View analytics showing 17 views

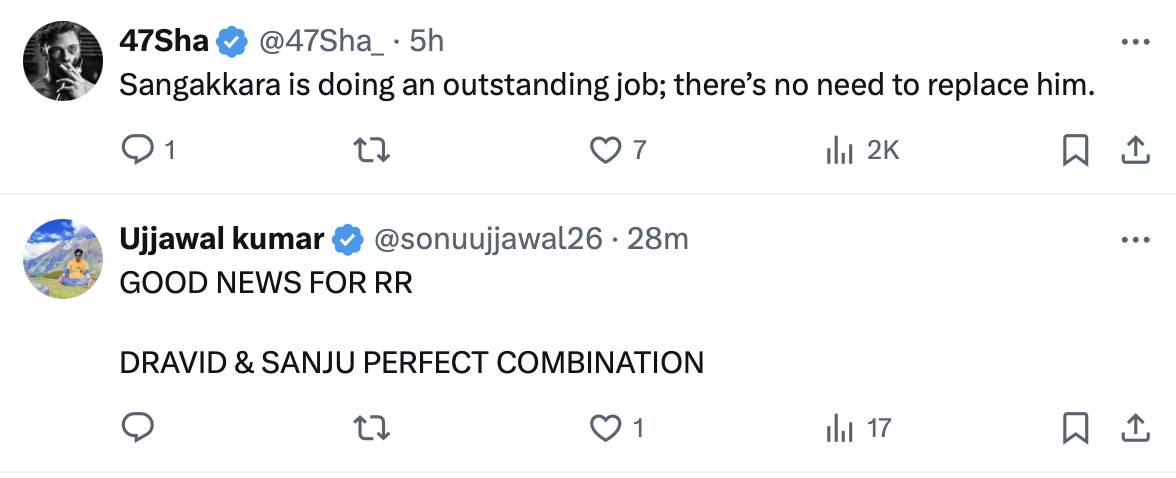840,428
